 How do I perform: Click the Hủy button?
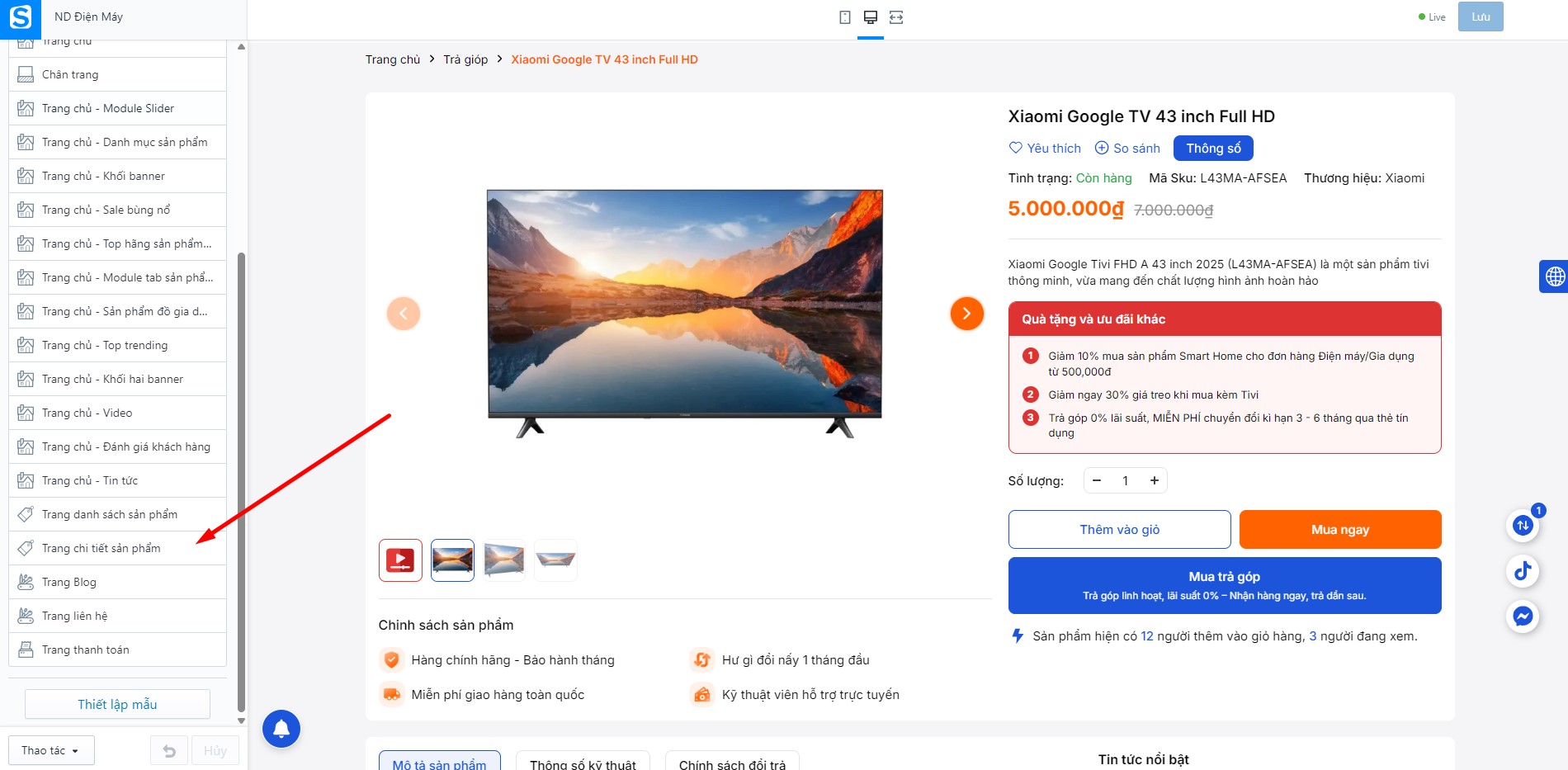pyautogui.click(x=215, y=751)
